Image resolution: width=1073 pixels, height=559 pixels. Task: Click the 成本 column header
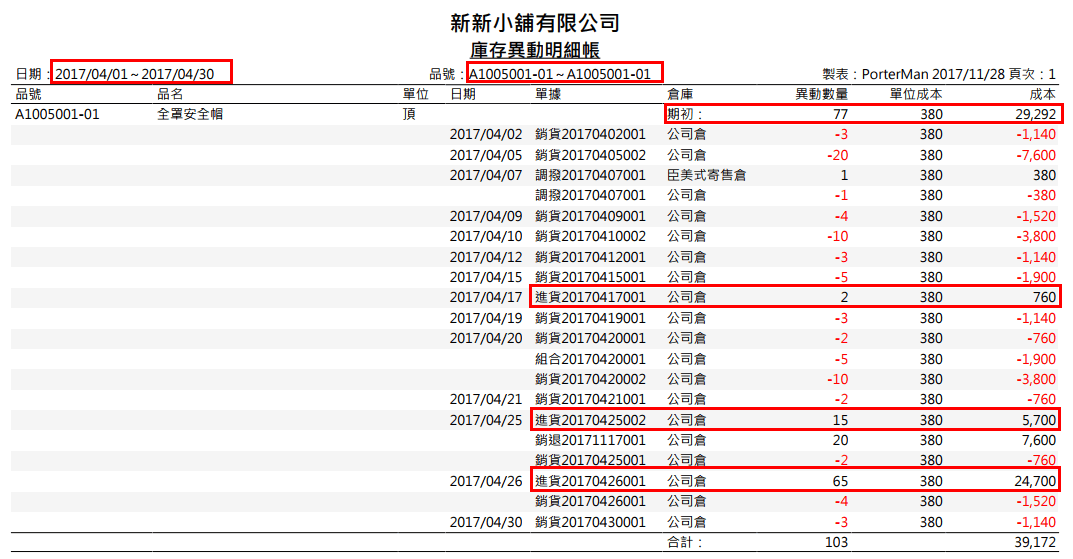coord(1043,94)
